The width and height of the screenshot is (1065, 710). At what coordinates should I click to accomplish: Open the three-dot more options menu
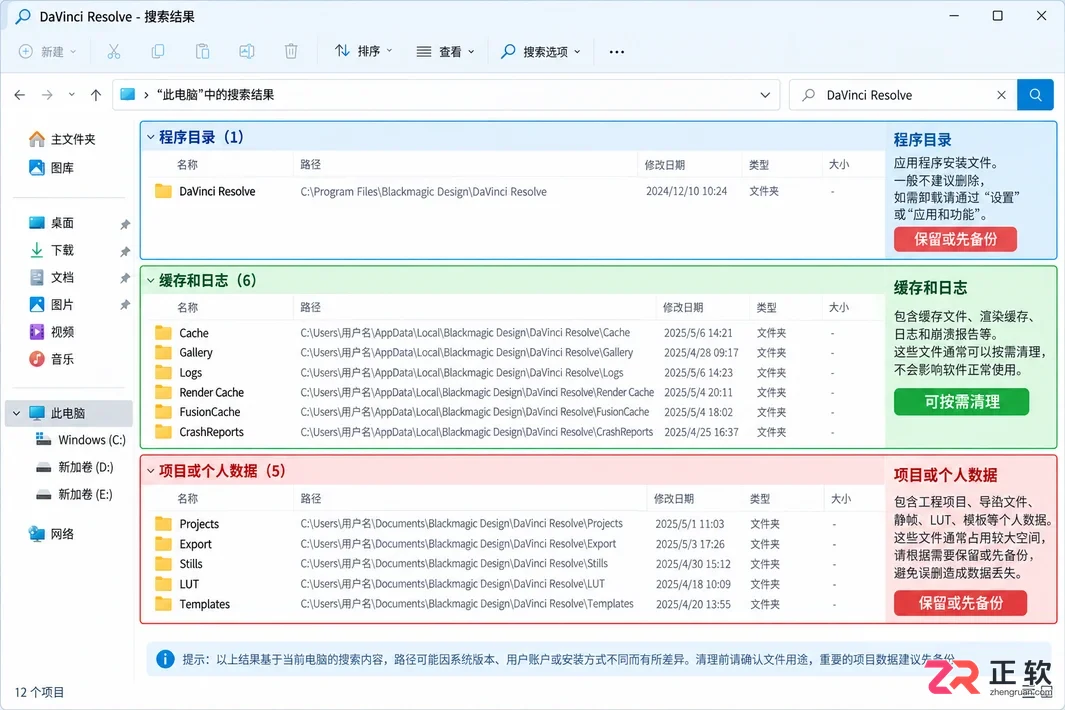[617, 52]
